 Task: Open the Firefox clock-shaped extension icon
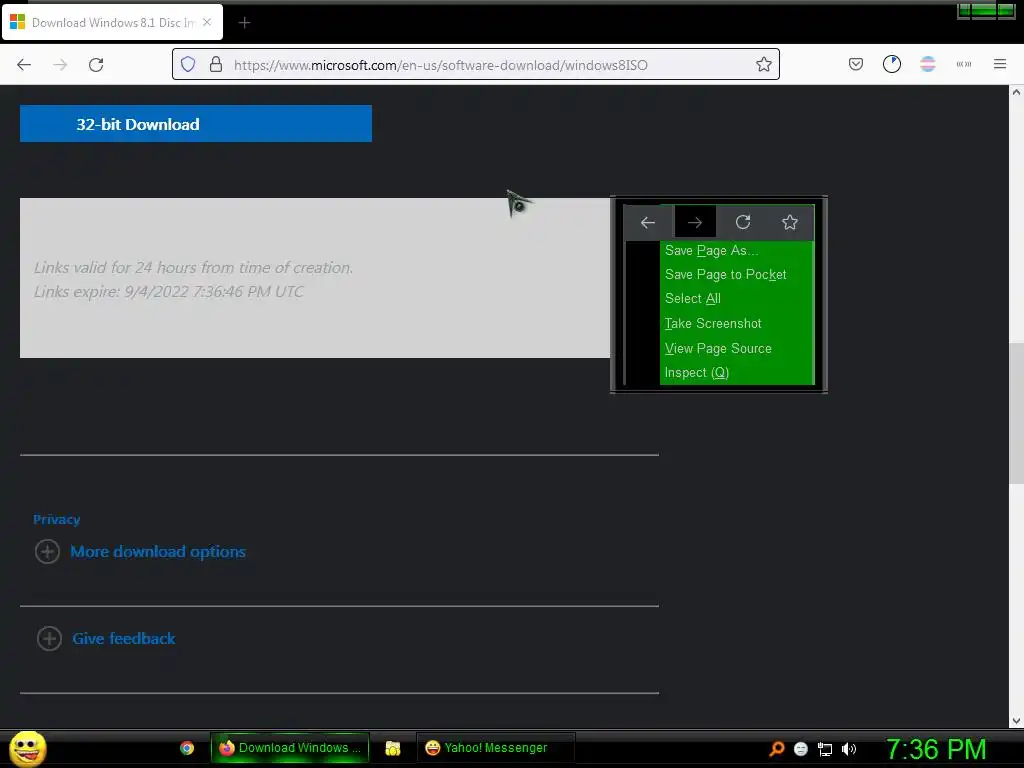pyautogui.click(x=891, y=64)
